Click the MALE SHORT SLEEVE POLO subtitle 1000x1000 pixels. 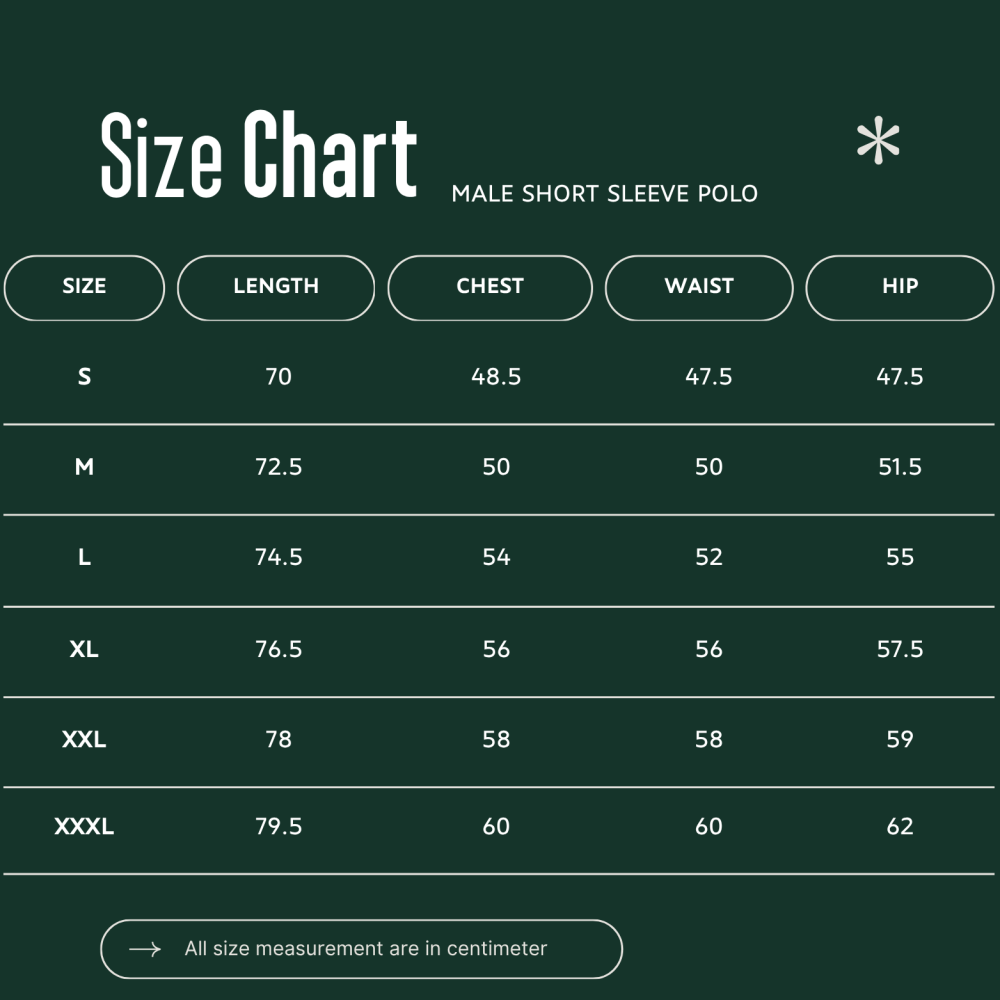(x=604, y=194)
